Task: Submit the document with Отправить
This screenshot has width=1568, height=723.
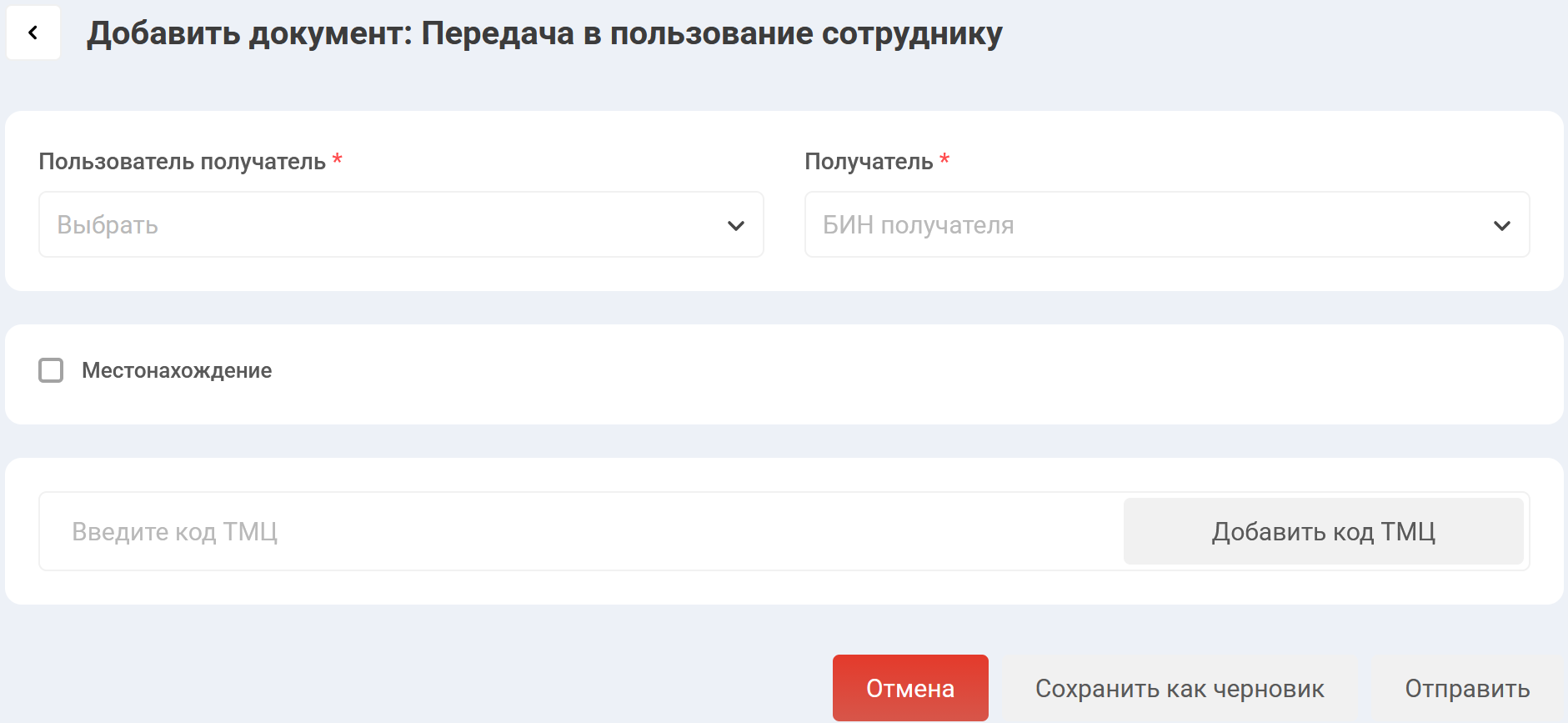Action: click(x=1466, y=688)
